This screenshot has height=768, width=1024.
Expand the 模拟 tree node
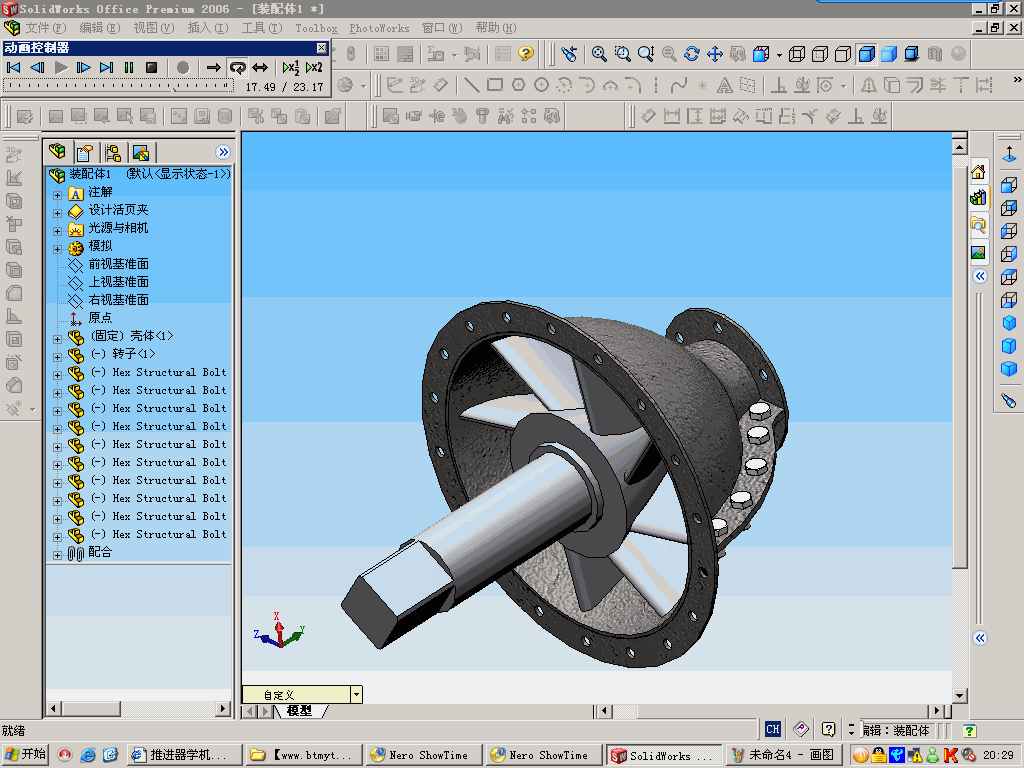coord(57,249)
